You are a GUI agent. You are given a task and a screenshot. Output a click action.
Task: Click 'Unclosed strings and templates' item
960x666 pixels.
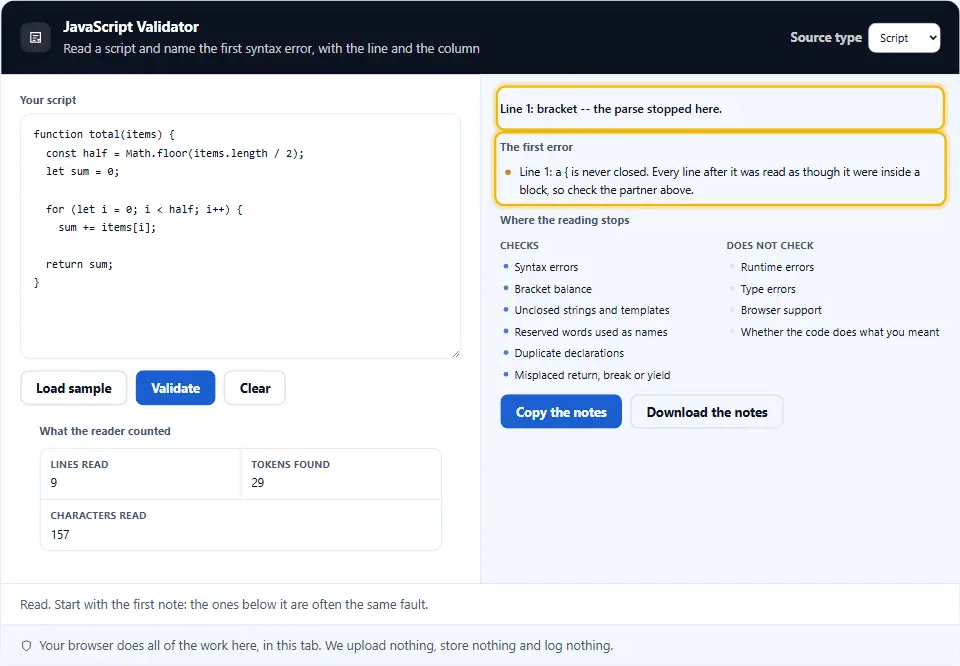pos(592,310)
